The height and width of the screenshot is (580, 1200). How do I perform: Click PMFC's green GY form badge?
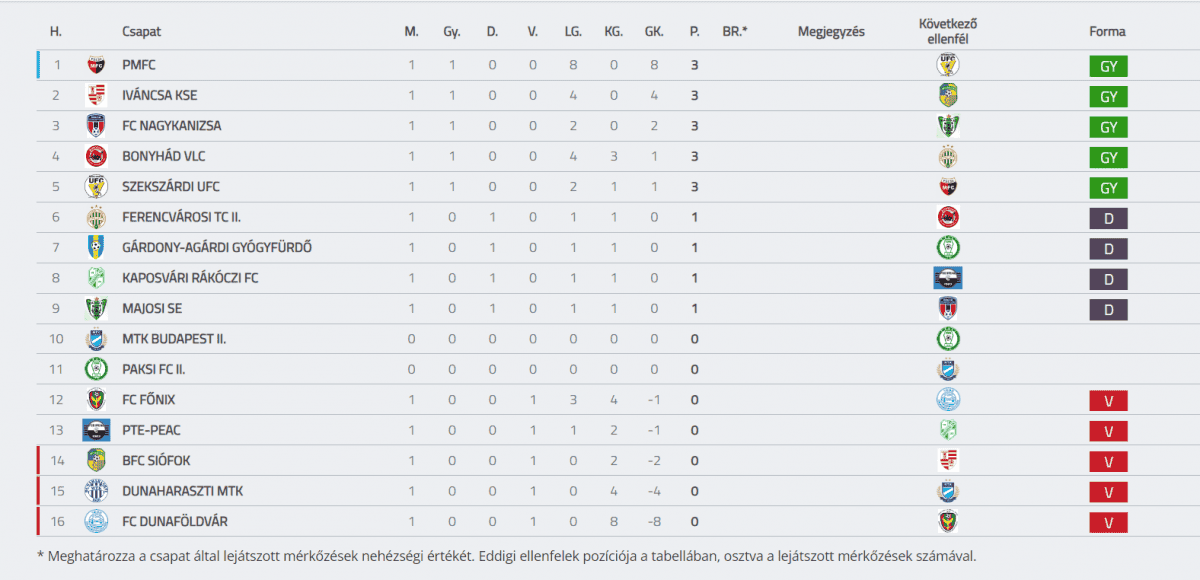[1108, 67]
